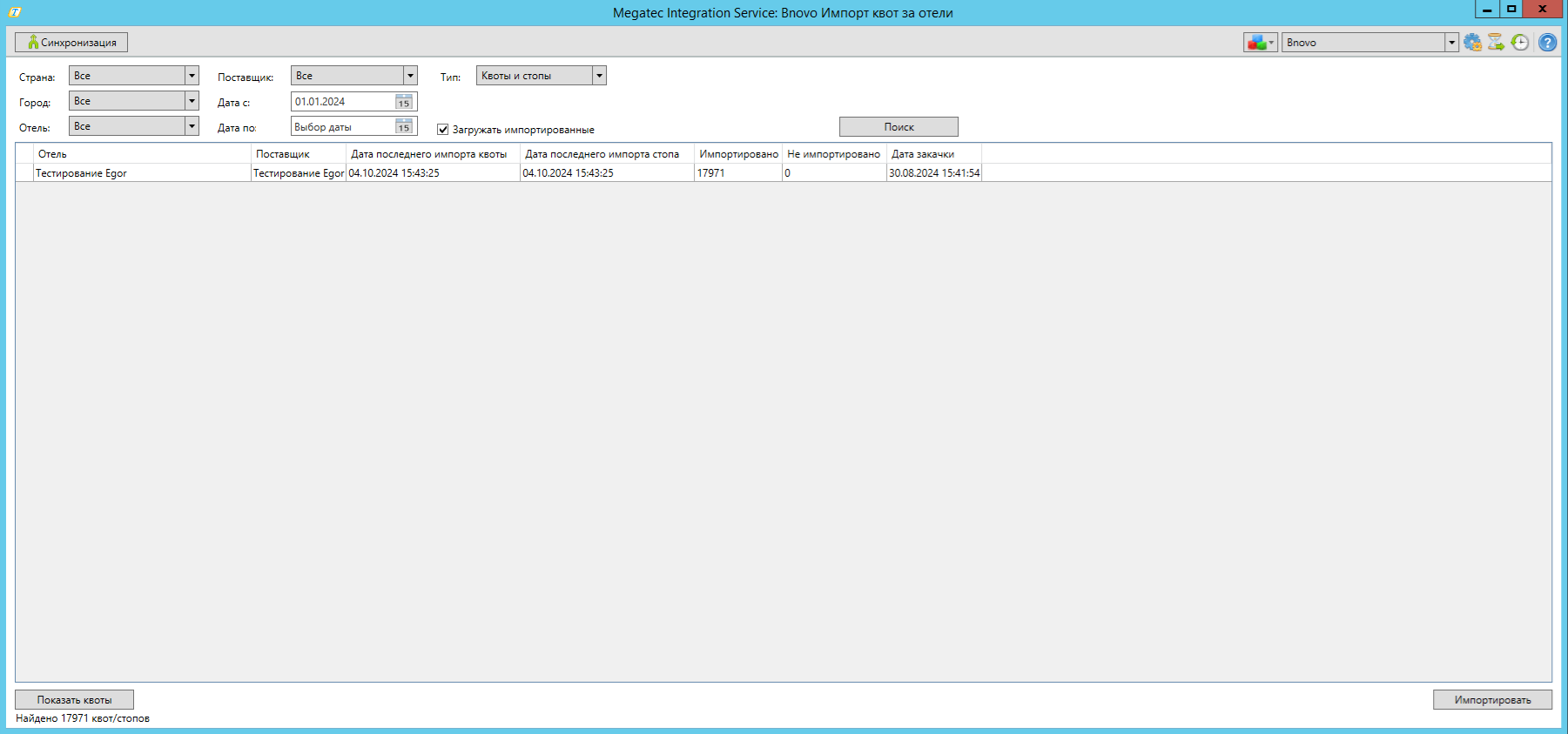Click the app icon in title bar
Image resolution: width=1568 pixels, height=734 pixels.
(15, 12)
